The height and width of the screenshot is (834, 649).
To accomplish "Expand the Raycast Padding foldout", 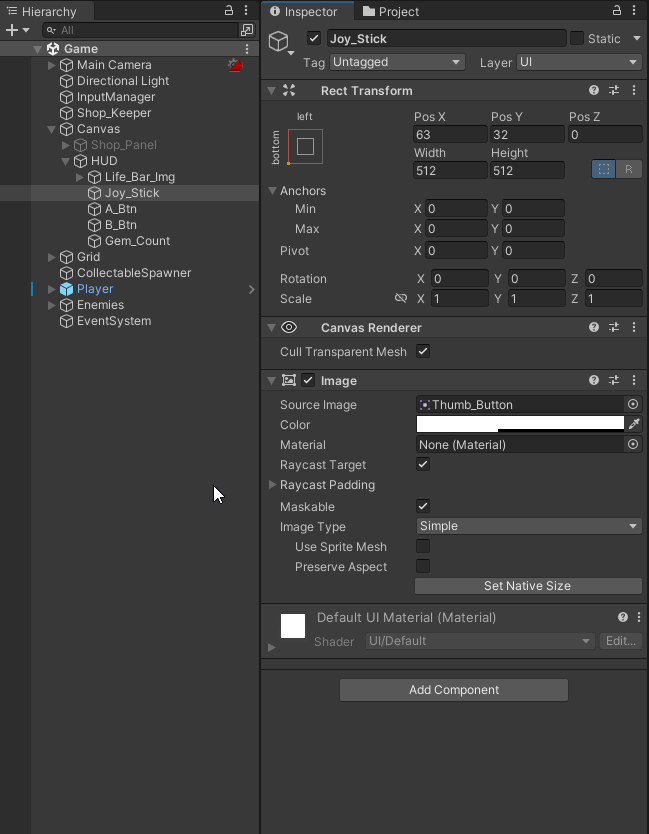I will tap(272, 485).
